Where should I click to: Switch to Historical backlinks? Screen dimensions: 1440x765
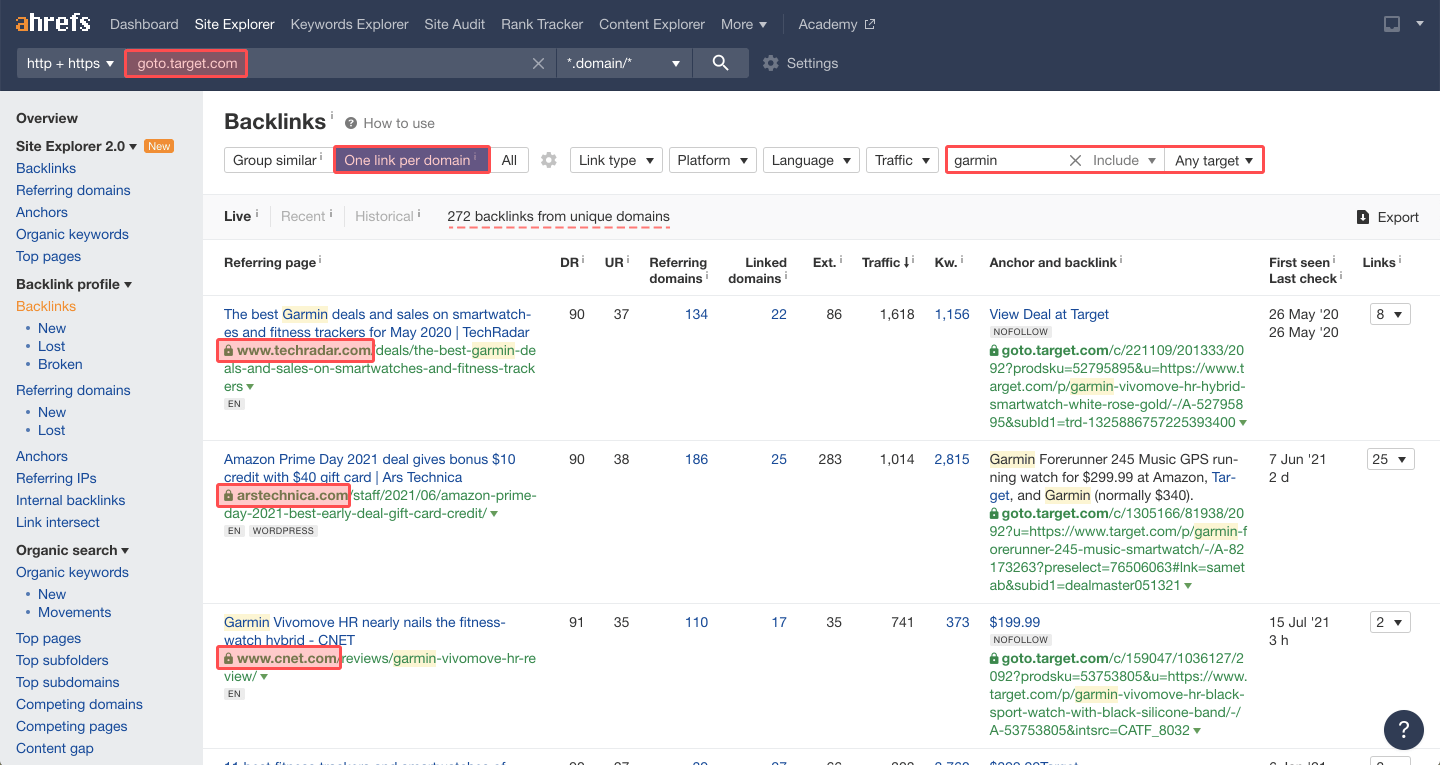384,216
